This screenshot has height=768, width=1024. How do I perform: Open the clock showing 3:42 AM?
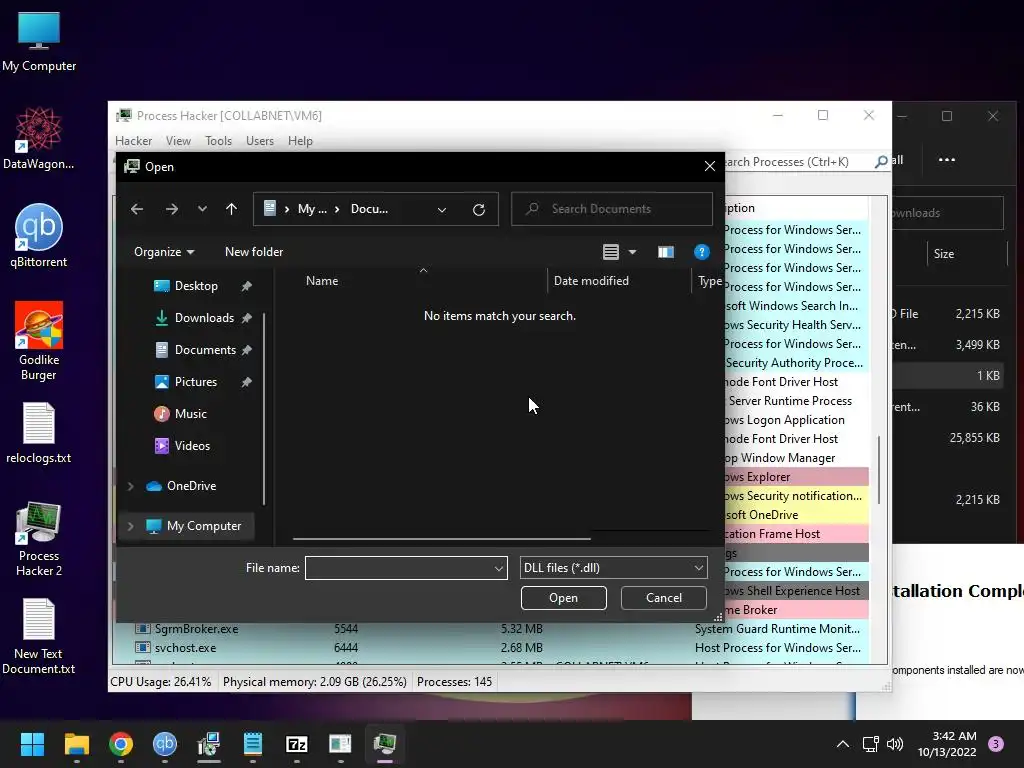(947, 744)
